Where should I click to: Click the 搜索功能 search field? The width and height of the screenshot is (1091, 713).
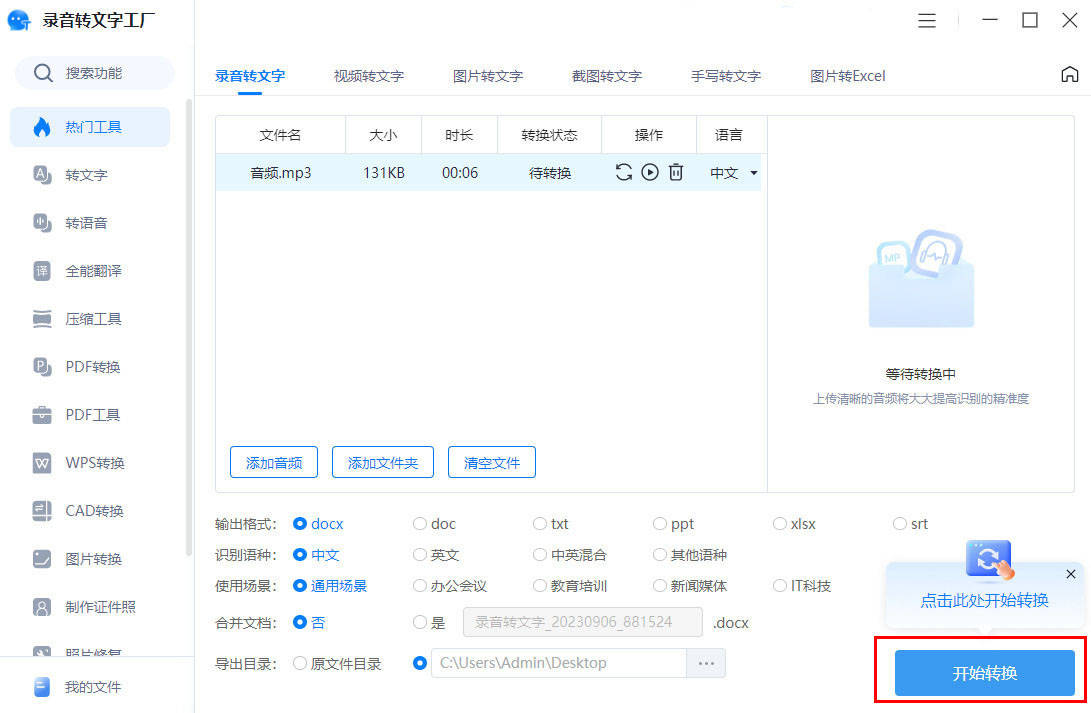pyautogui.click(x=94, y=73)
